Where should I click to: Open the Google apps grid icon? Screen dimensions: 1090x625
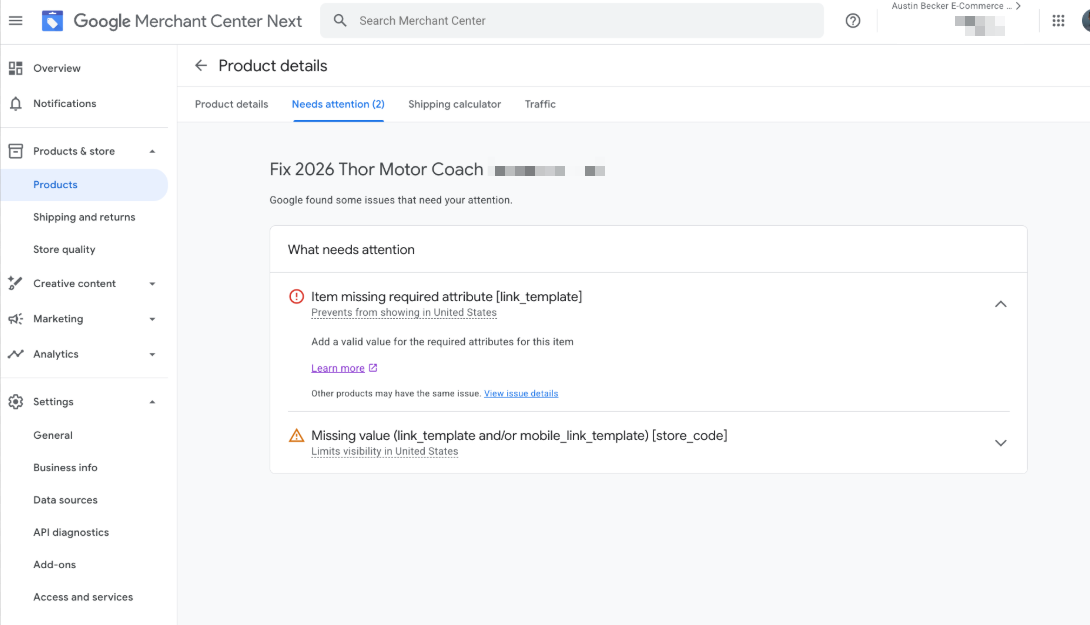[x=1058, y=21]
